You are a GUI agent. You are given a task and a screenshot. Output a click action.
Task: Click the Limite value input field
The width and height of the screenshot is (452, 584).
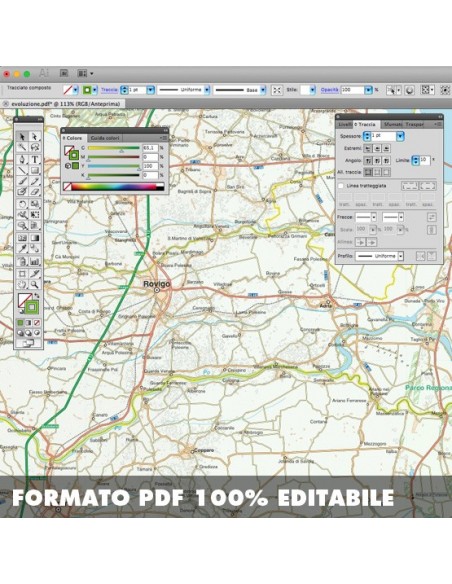coord(425,160)
